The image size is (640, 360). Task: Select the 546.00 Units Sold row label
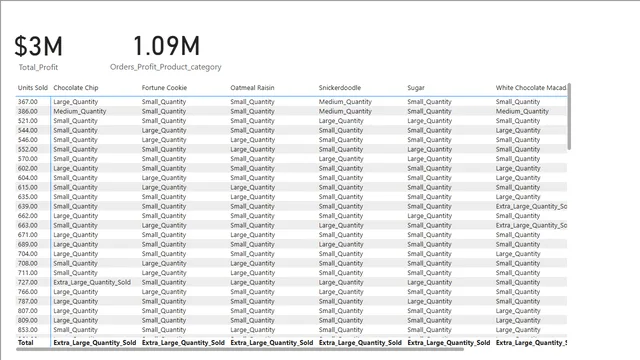tap(28, 140)
